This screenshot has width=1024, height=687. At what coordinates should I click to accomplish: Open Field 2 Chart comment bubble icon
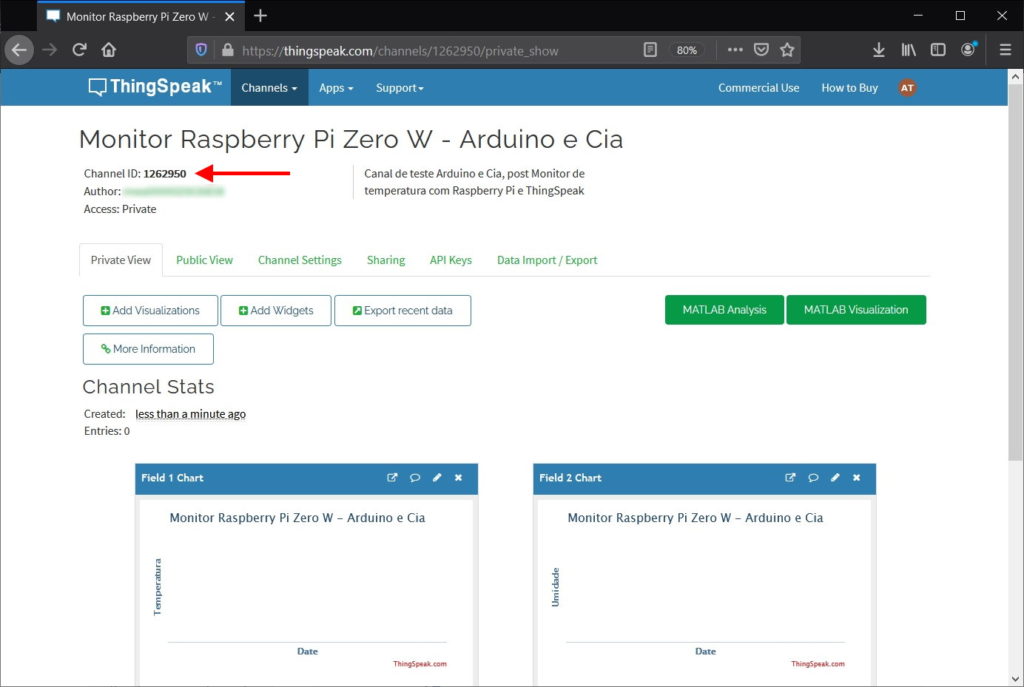[813, 477]
